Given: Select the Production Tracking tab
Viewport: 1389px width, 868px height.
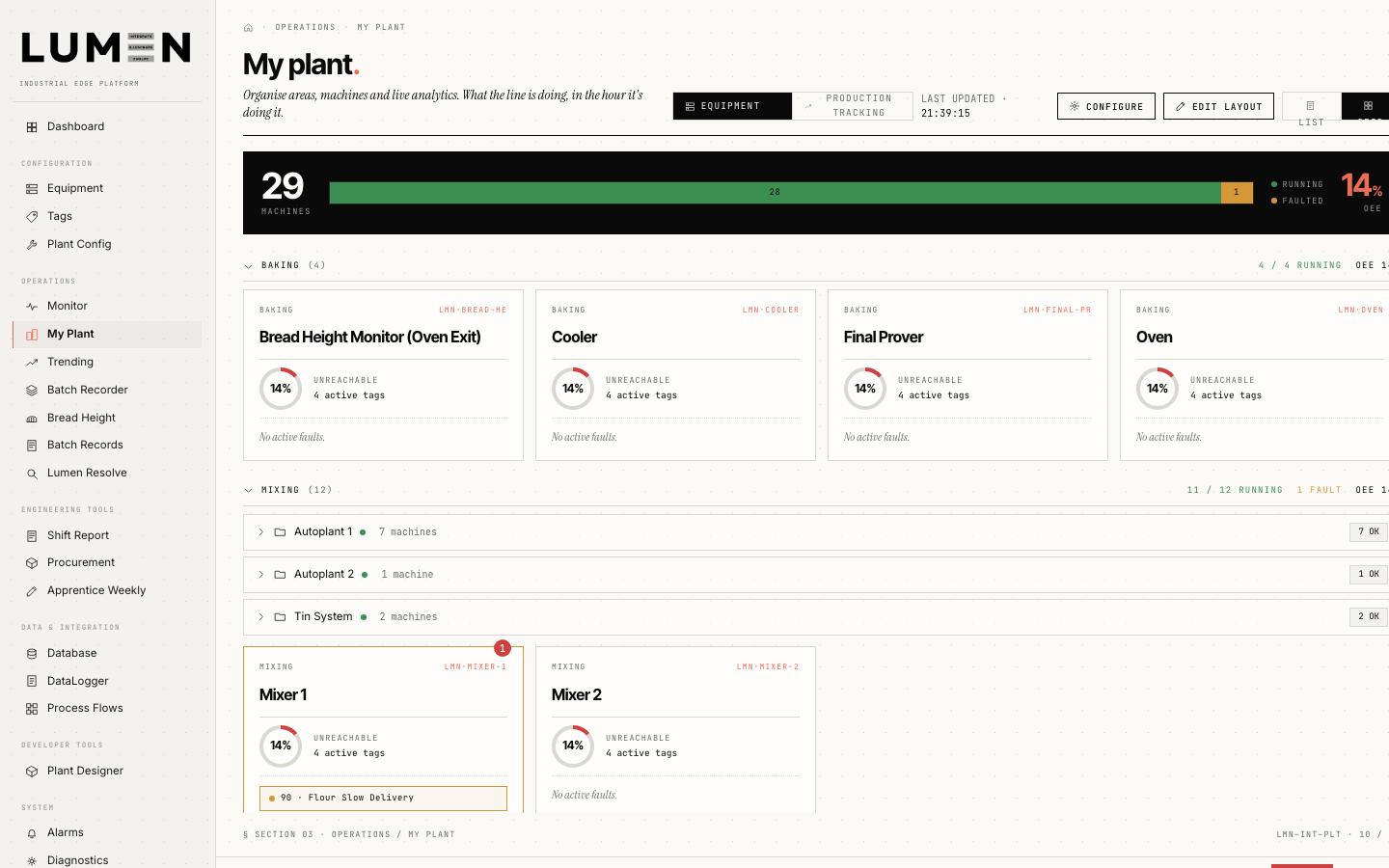Looking at the screenshot, I should [x=853, y=106].
